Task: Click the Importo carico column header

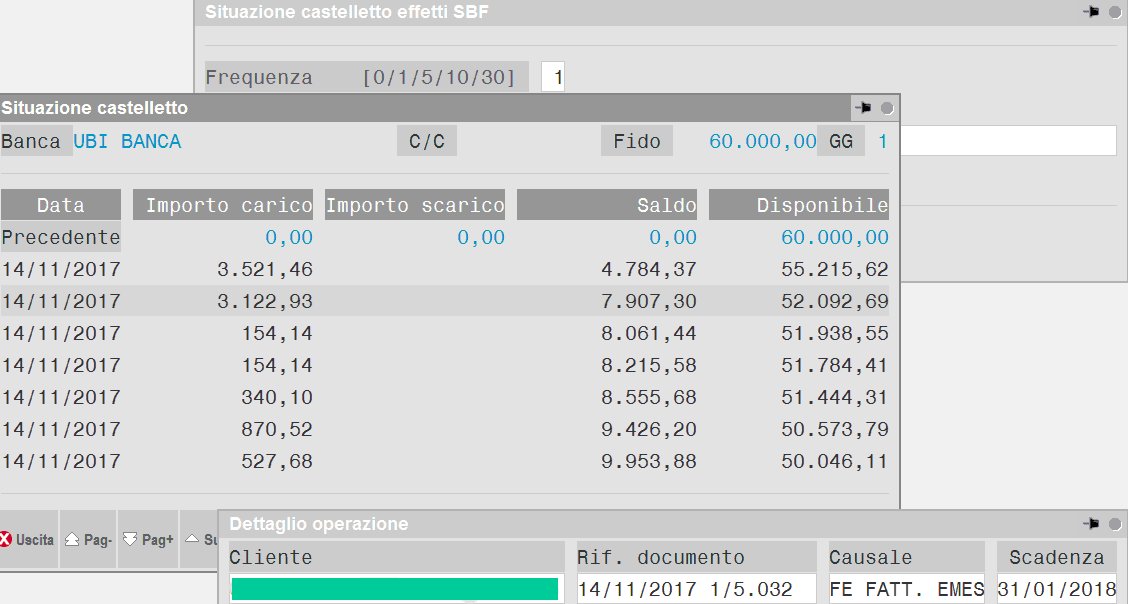Action: tap(223, 205)
